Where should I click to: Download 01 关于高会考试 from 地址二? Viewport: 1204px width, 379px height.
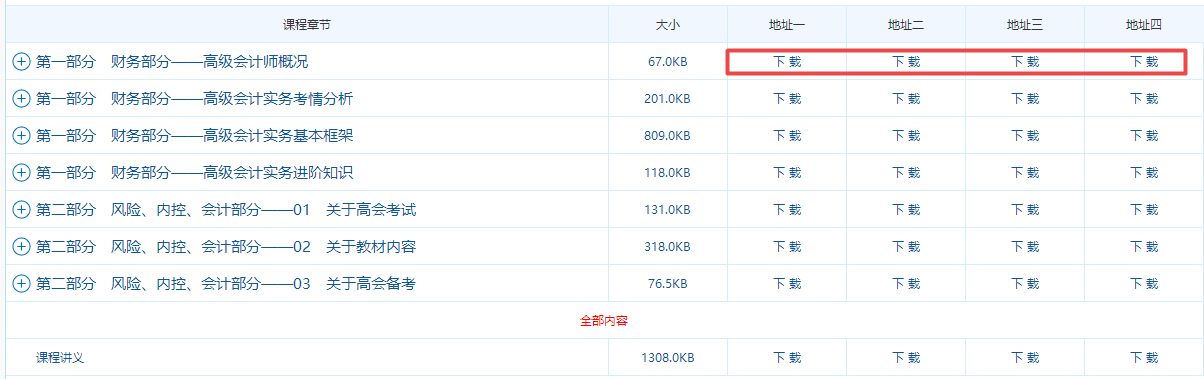[906, 210]
